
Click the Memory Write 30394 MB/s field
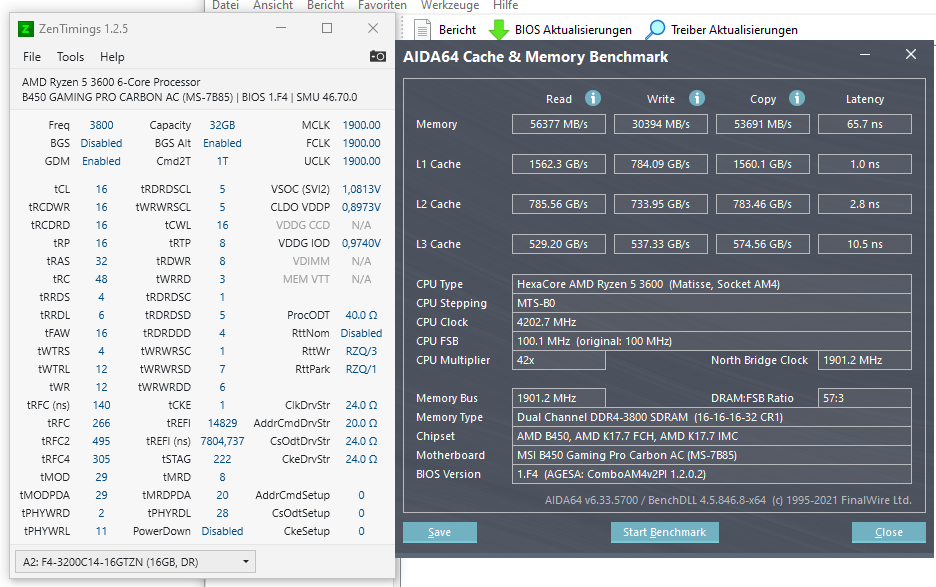661,124
